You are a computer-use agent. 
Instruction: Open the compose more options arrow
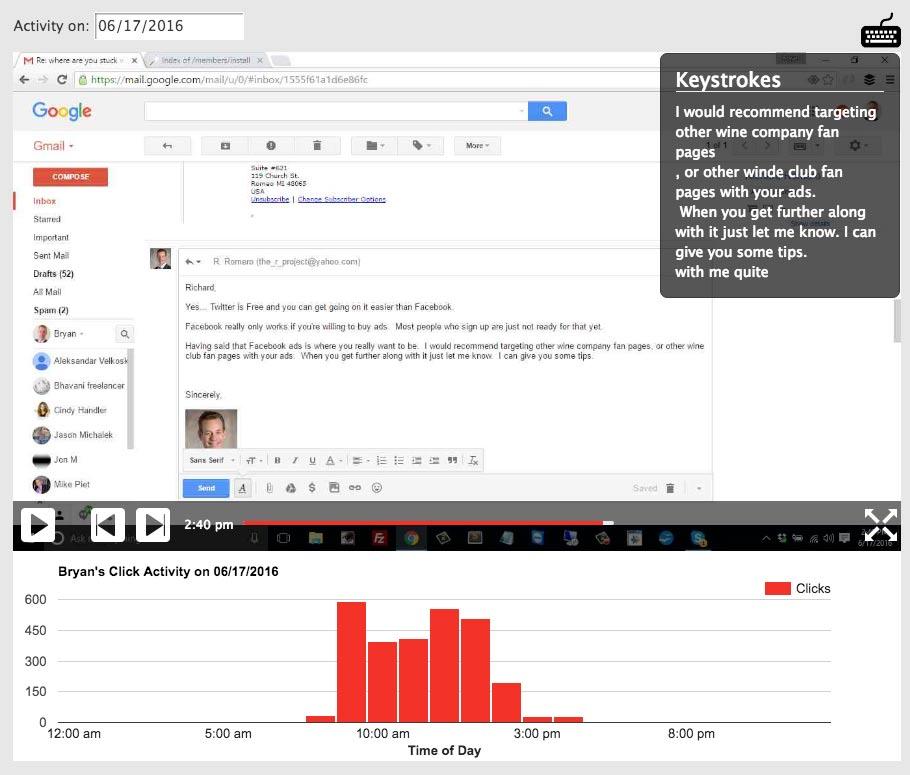[699, 488]
